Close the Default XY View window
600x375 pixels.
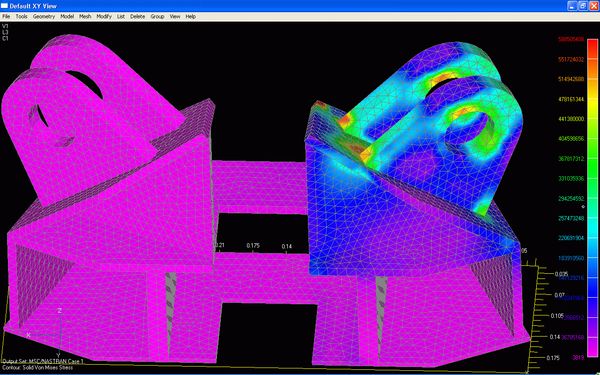(594, 6)
